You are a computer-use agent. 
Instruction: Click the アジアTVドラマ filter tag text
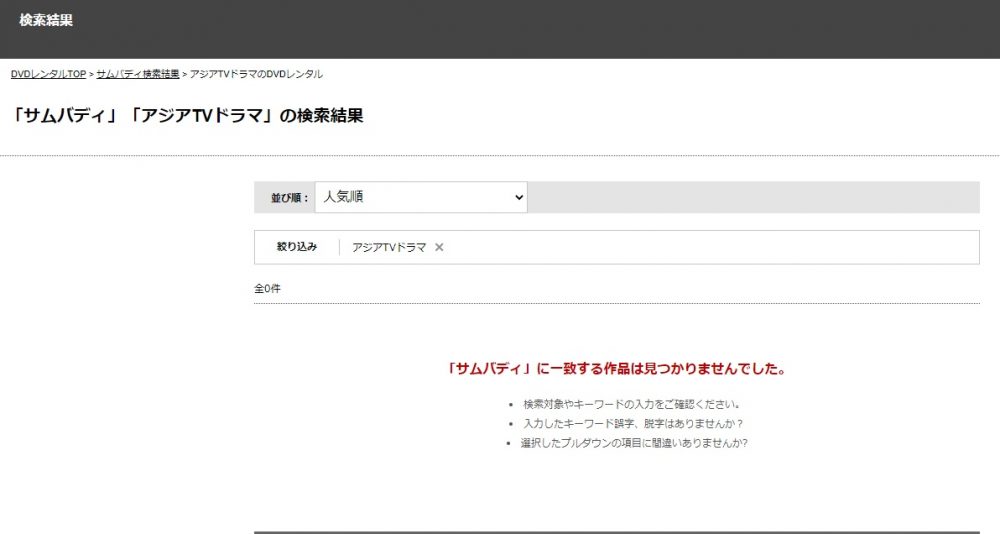[389, 248]
